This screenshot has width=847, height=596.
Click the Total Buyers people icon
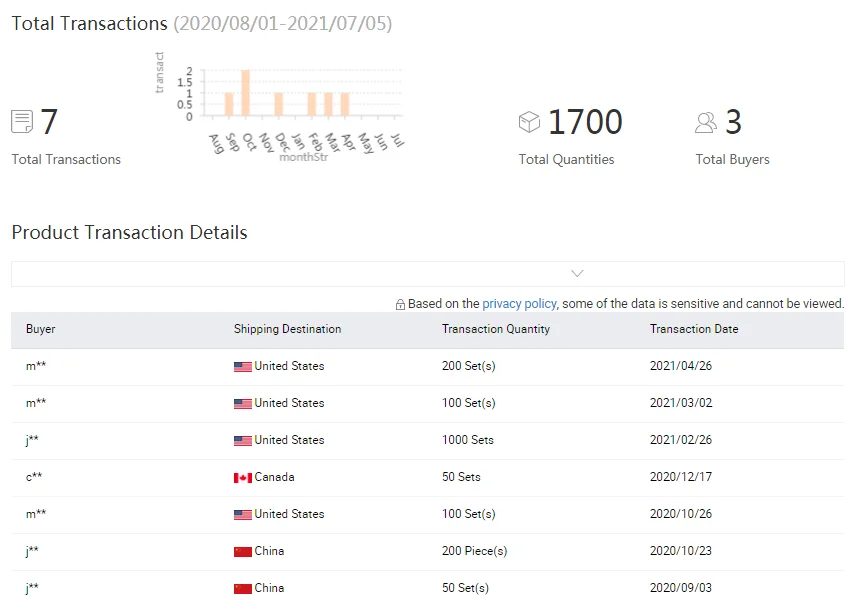coord(706,122)
